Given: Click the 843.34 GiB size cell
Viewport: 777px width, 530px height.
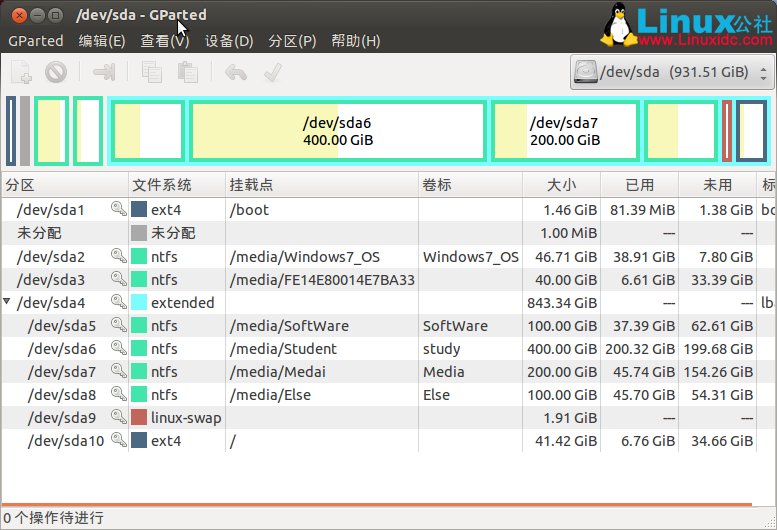Looking at the screenshot, I should coord(561,302).
